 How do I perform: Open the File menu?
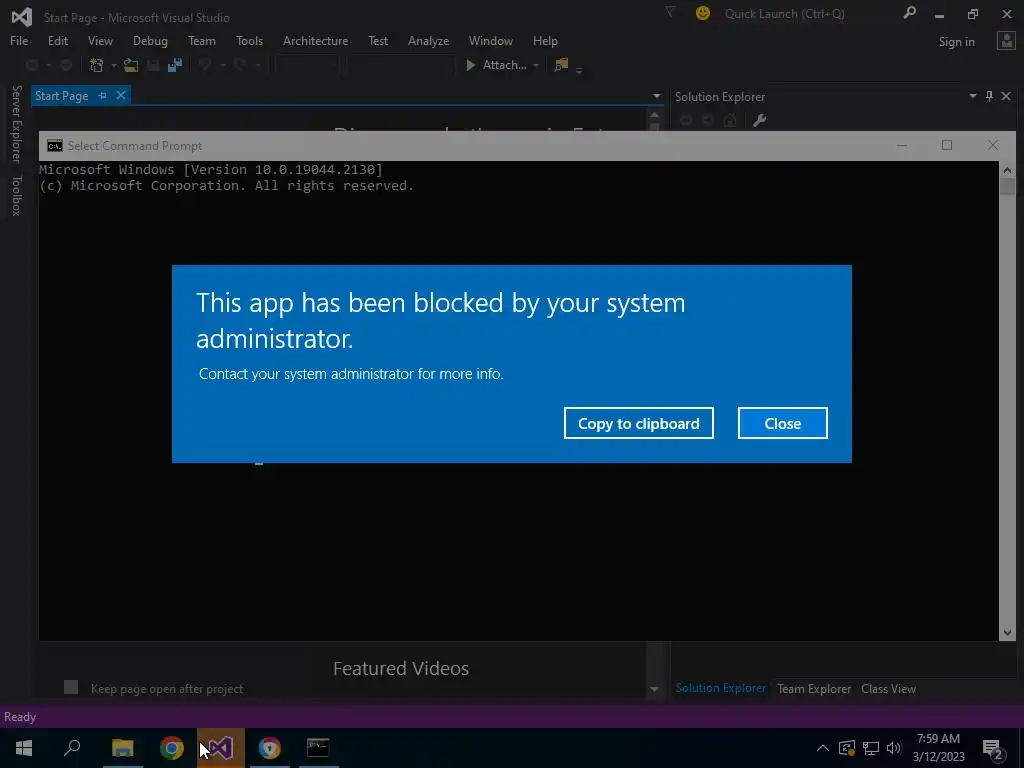(x=19, y=40)
